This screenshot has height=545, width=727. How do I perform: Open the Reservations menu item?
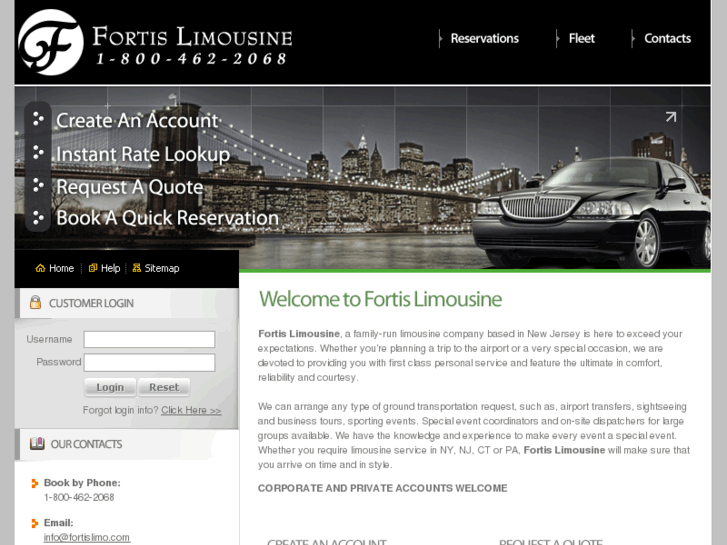485,38
